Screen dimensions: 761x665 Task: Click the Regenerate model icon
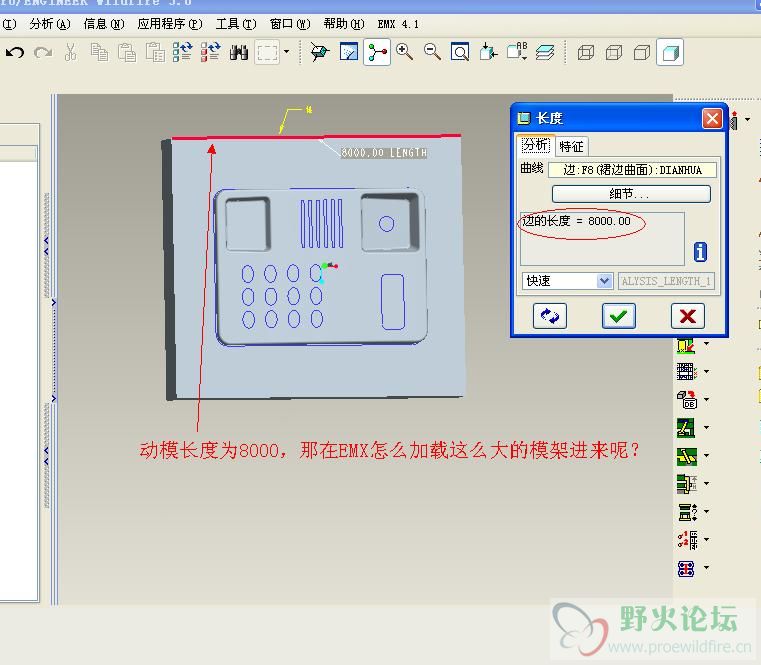tap(182, 52)
